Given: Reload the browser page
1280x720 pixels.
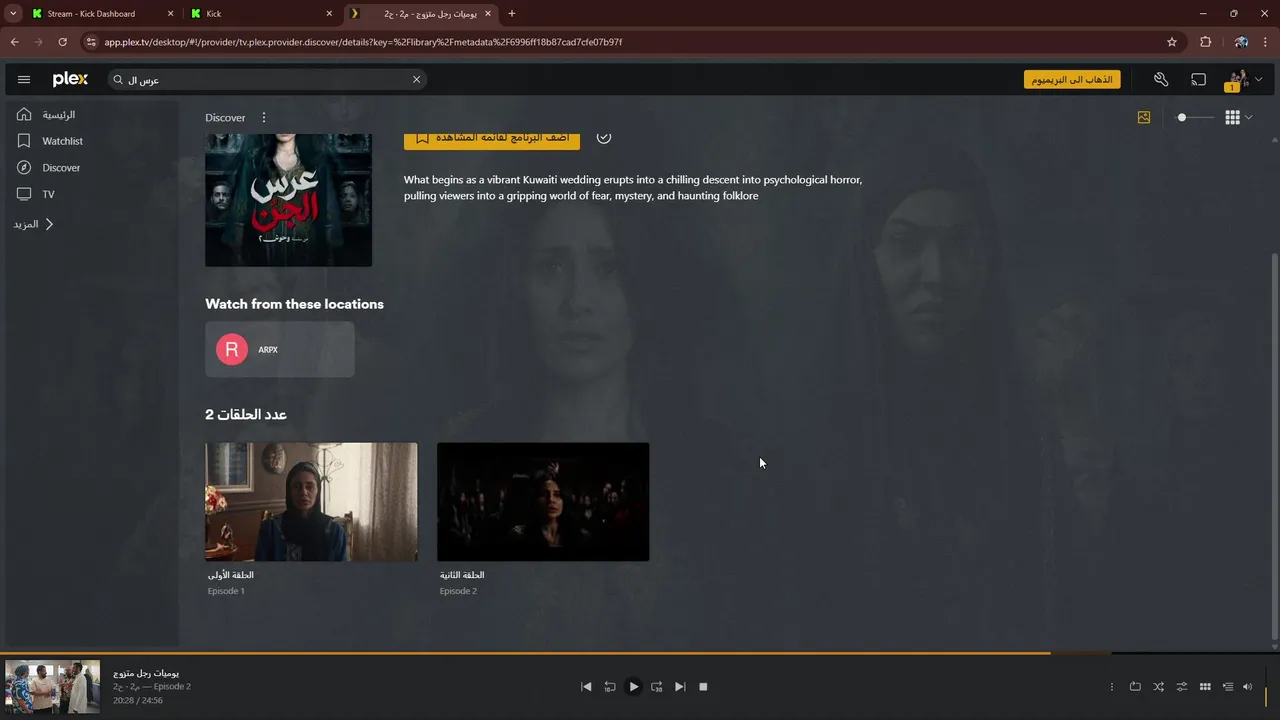Looking at the screenshot, I should 62,42.
